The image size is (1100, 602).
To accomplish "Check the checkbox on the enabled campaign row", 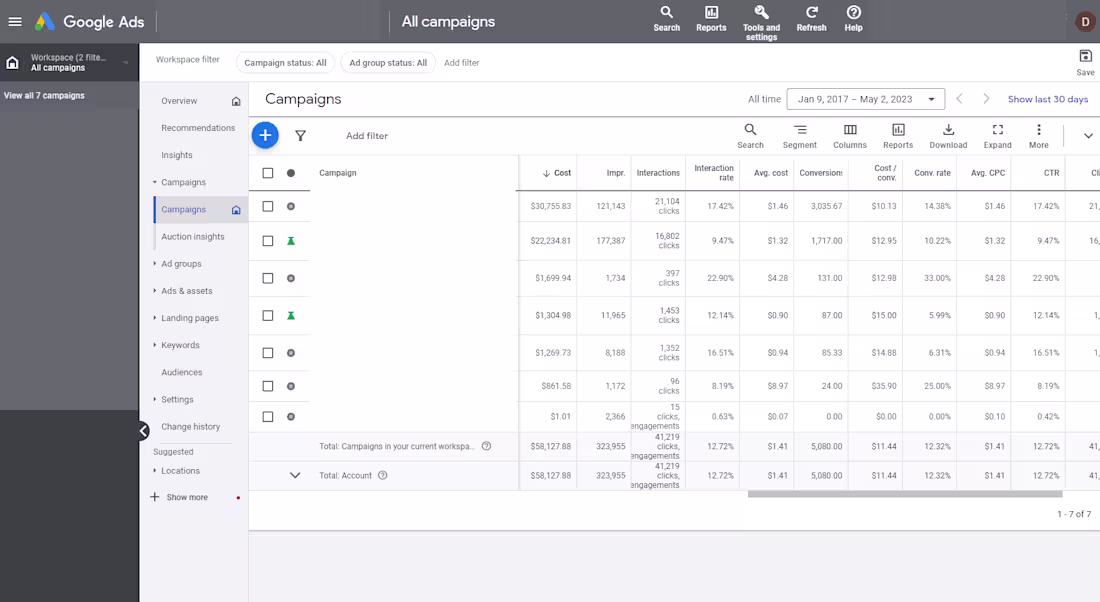I will pyautogui.click(x=265, y=240).
